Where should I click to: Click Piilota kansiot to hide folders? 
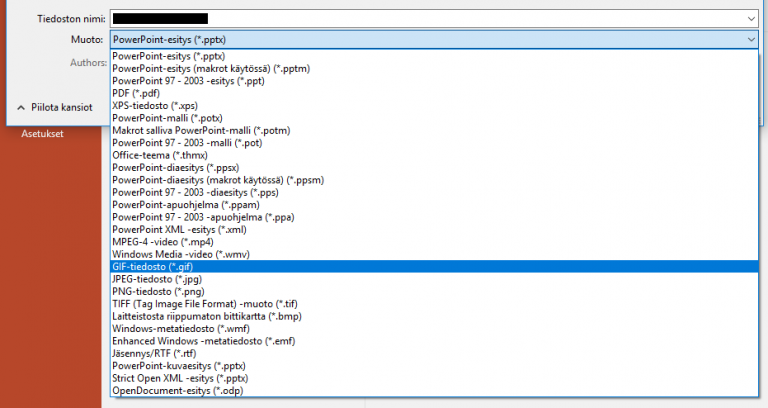pyautogui.click(x=56, y=106)
